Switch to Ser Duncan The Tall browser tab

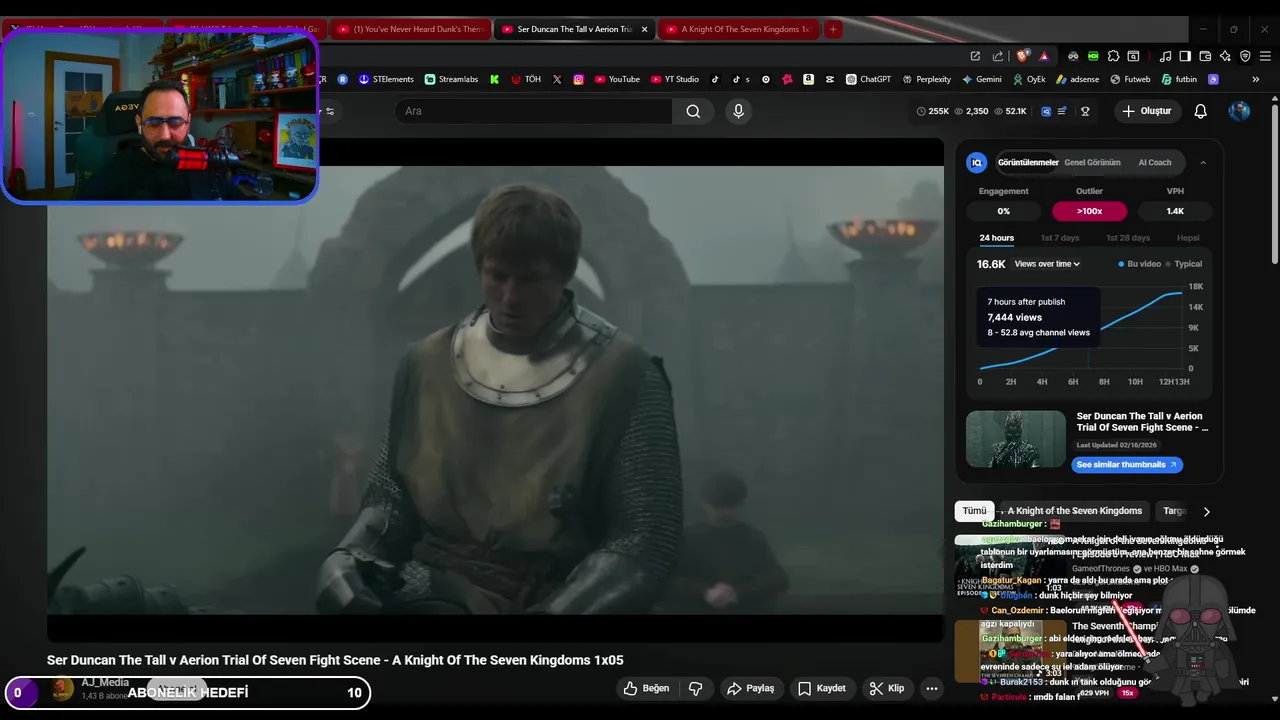[575, 29]
